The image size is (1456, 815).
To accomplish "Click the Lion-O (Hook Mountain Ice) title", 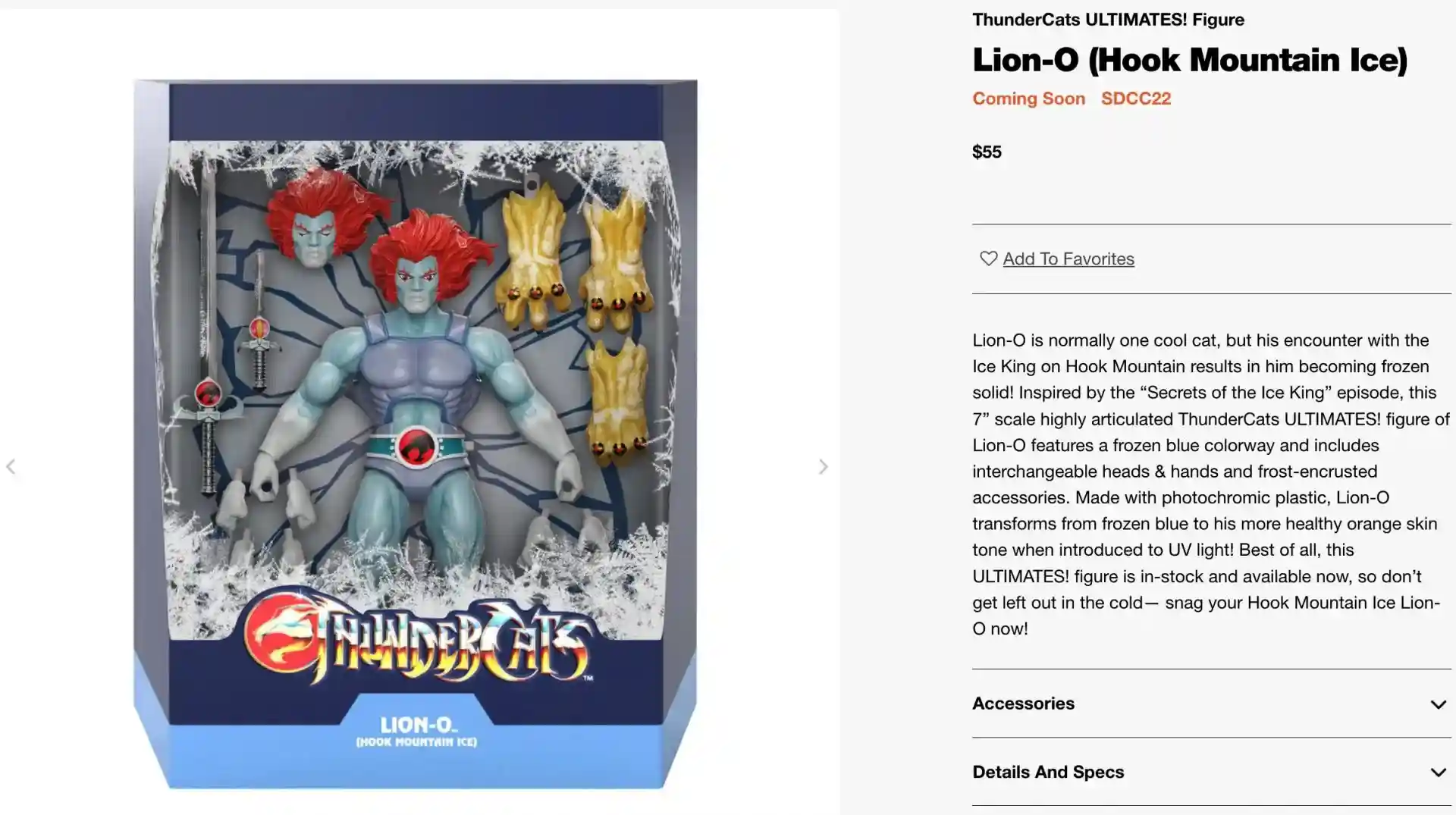I will (1190, 60).
